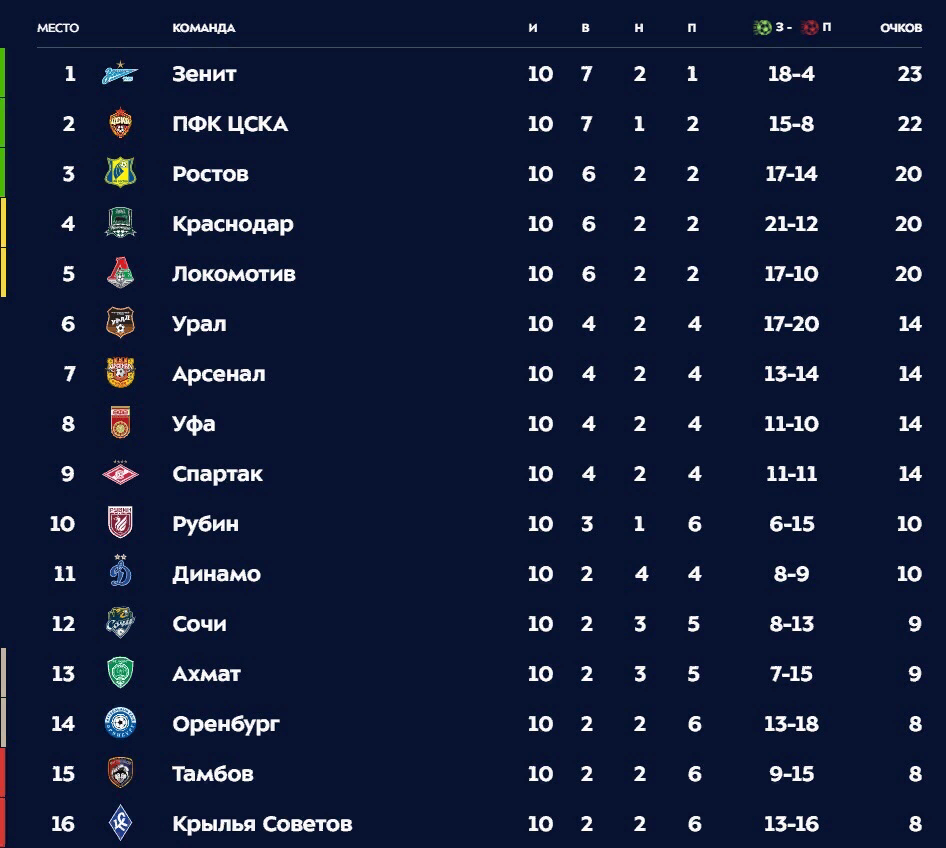
Task: Select the Тамбов team name
Action: coord(212,773)
